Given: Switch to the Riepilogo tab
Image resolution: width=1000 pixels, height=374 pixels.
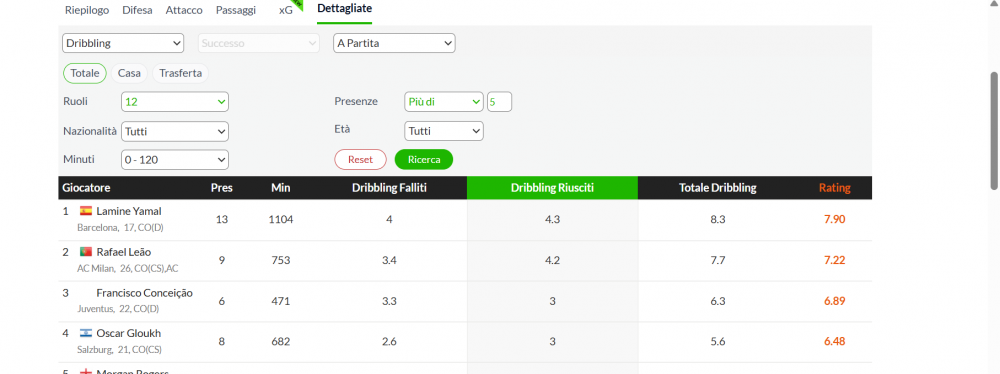Looking at the screenshot, I should click(x=87, y=10).
